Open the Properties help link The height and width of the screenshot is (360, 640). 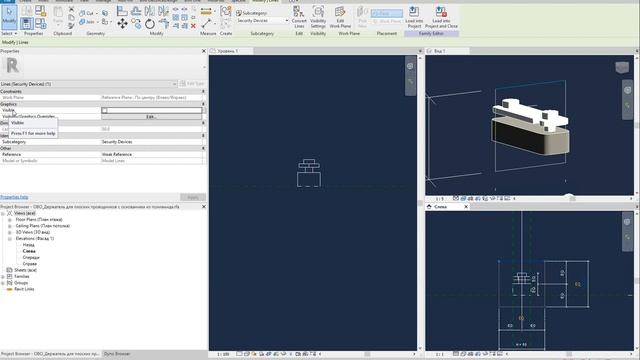[14, 197]
